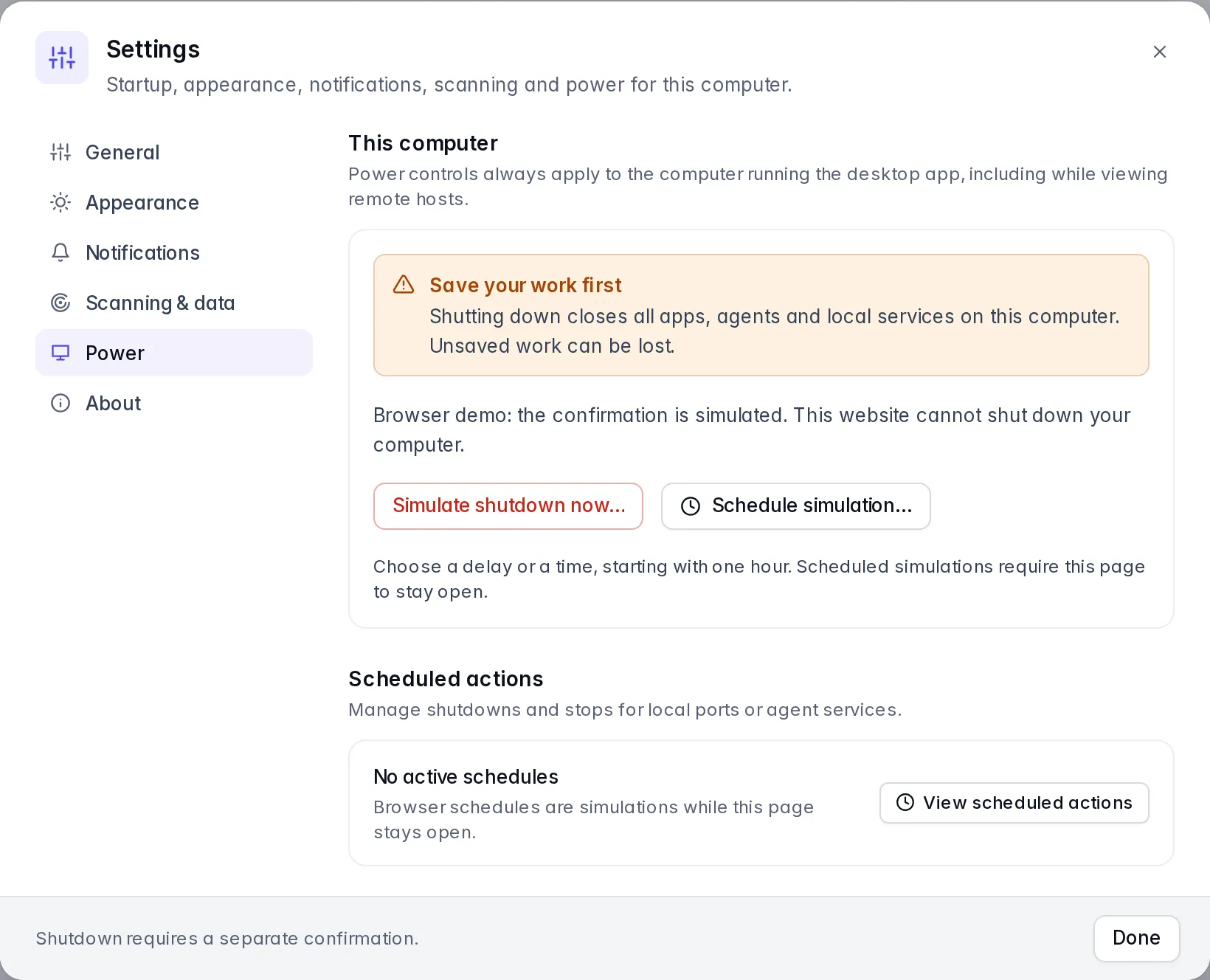Click Simulate shutdown now button

coord(508,506)
